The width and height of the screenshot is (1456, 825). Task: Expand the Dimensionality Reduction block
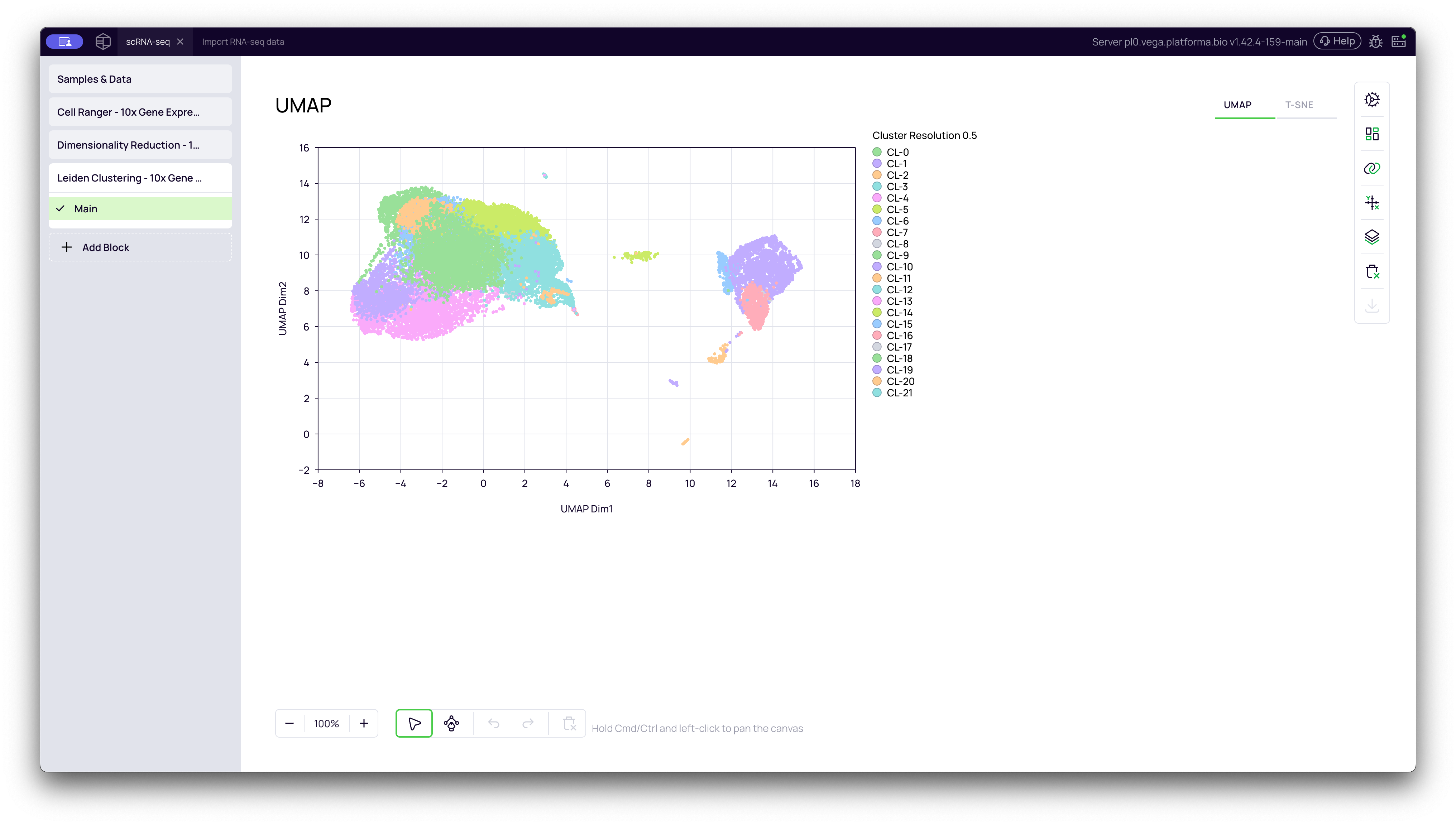(140, 145)
